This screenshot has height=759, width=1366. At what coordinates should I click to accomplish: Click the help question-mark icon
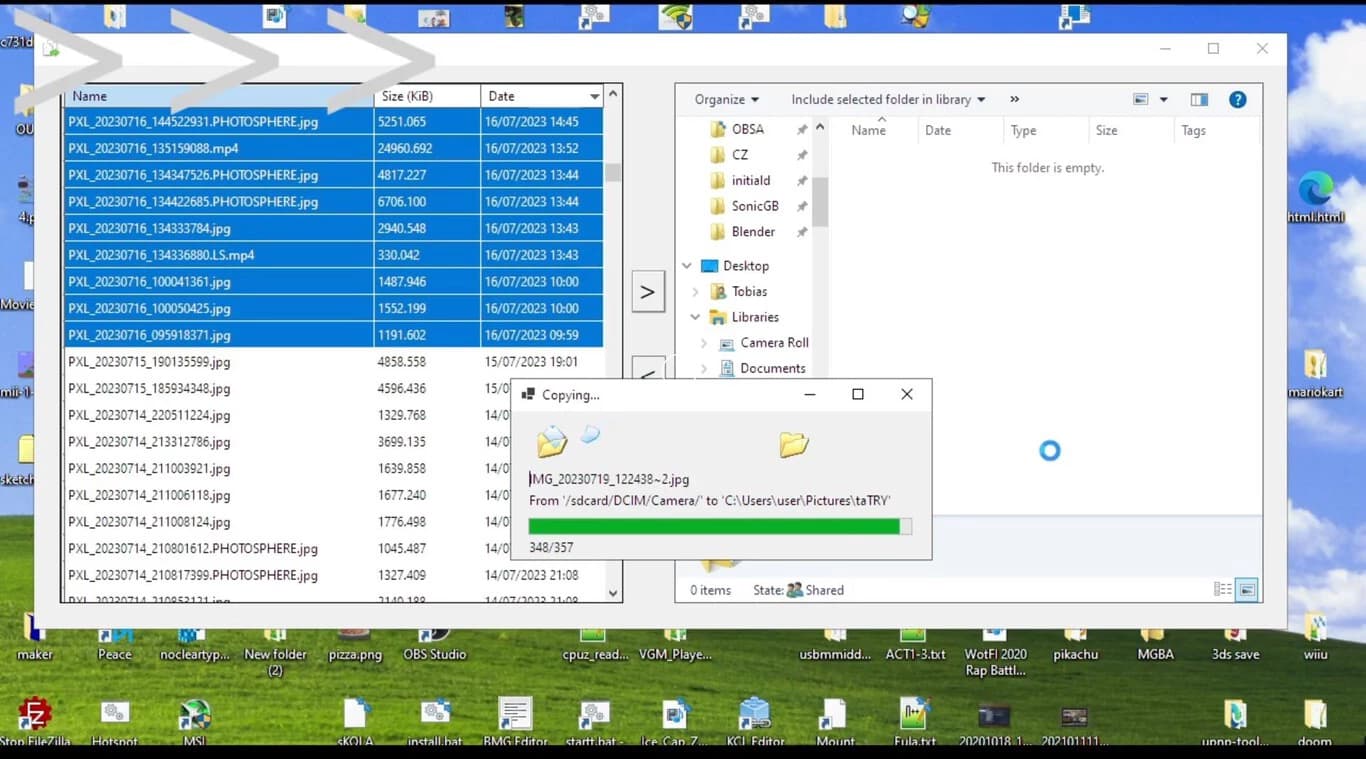coord(1237,99)
